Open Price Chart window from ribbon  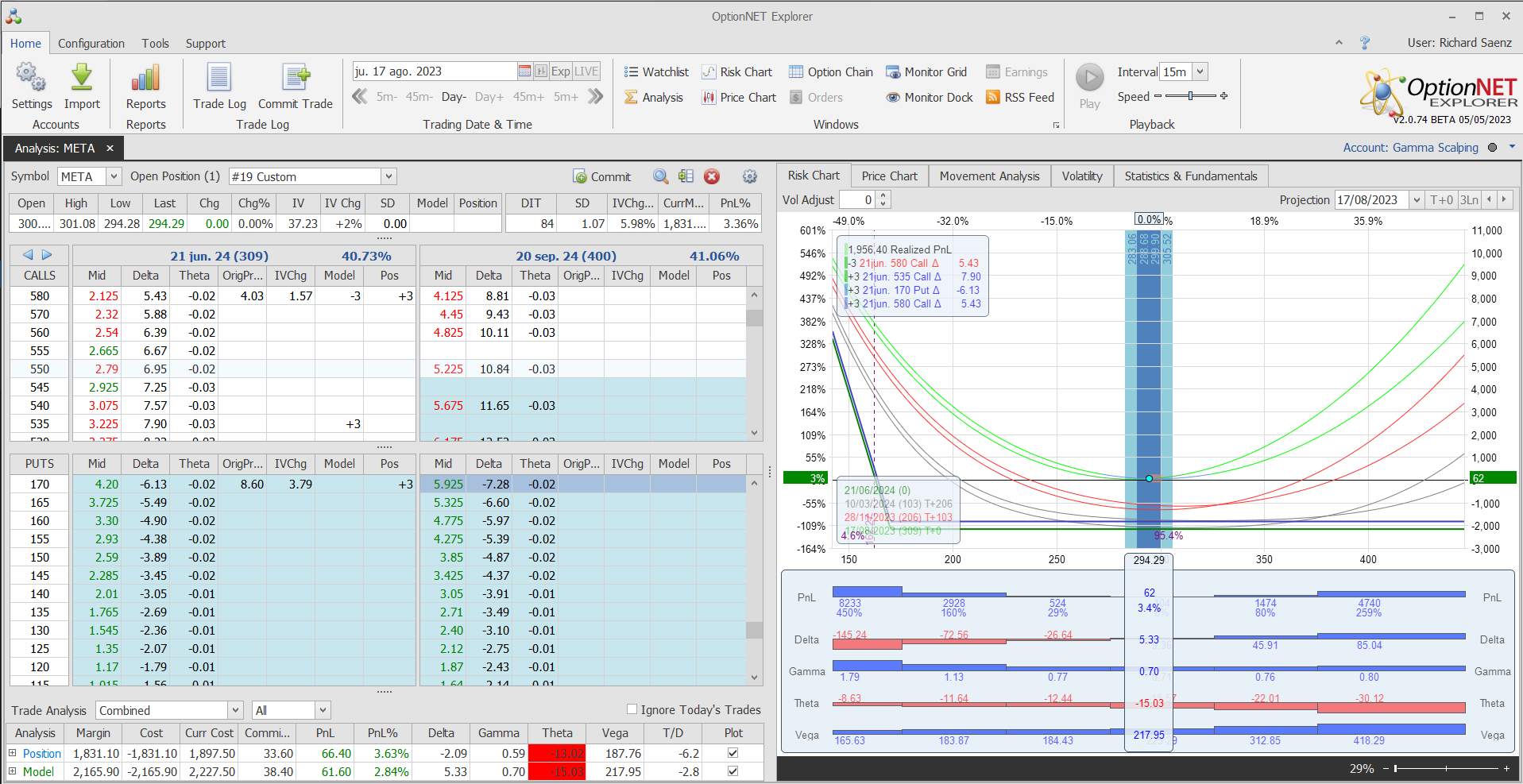(x=739, y=98)
